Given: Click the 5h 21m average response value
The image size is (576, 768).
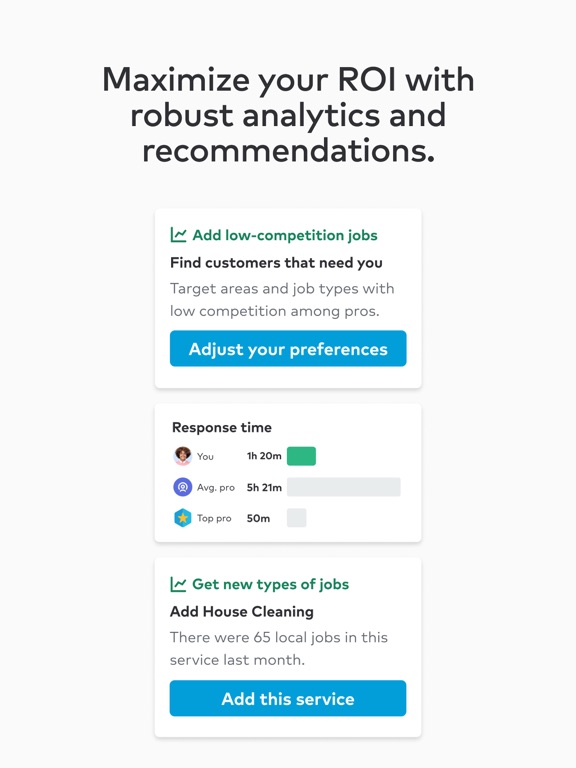Looking at the screenshot, I should pos(264,487).
